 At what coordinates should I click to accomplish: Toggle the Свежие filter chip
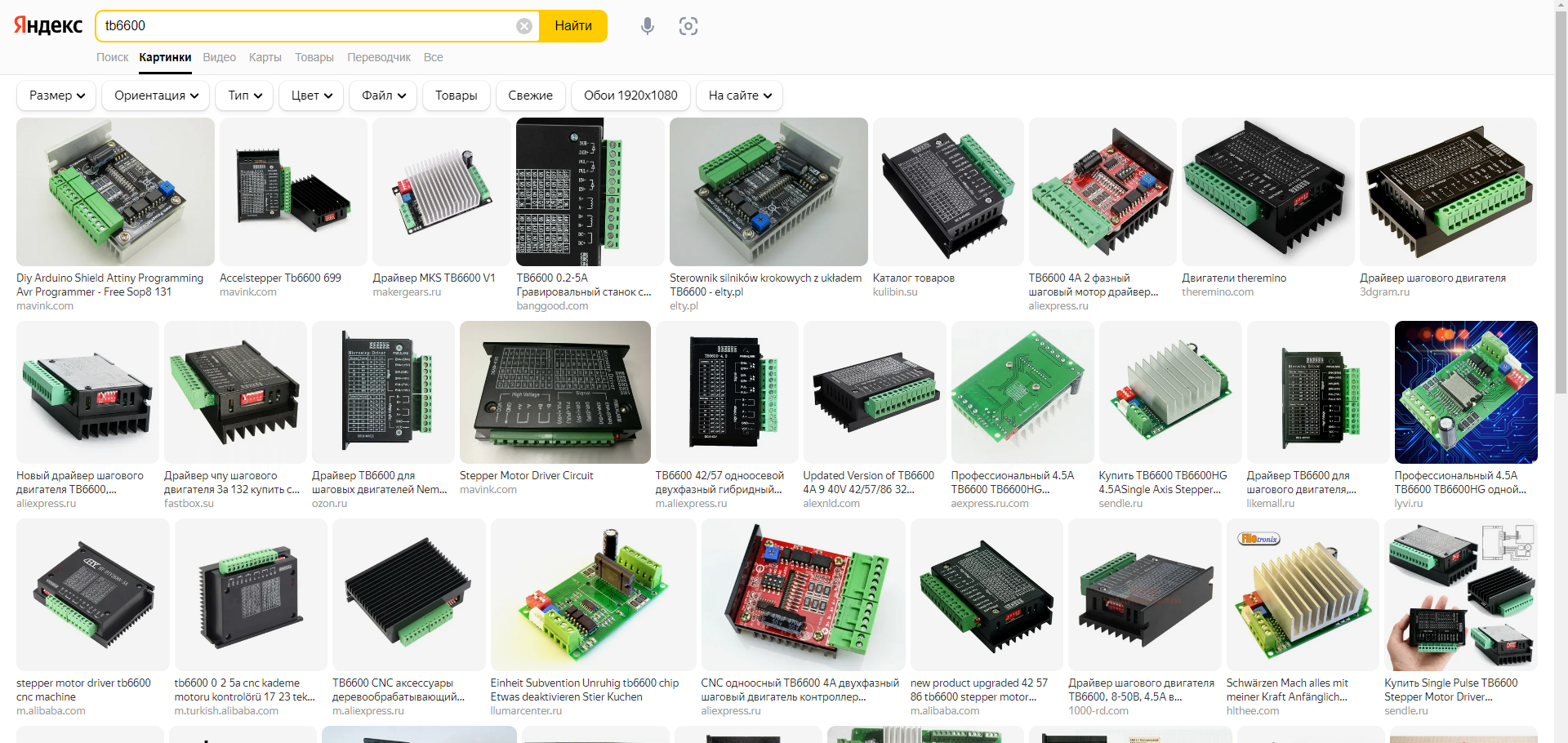click(x=531, y=96)
